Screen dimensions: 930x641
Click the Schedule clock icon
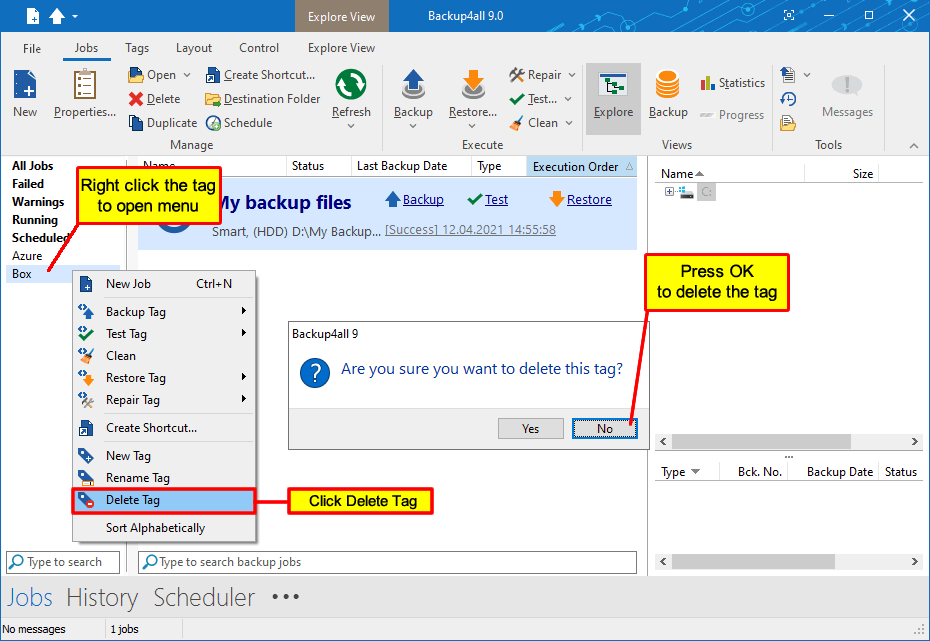click(213, 123)
